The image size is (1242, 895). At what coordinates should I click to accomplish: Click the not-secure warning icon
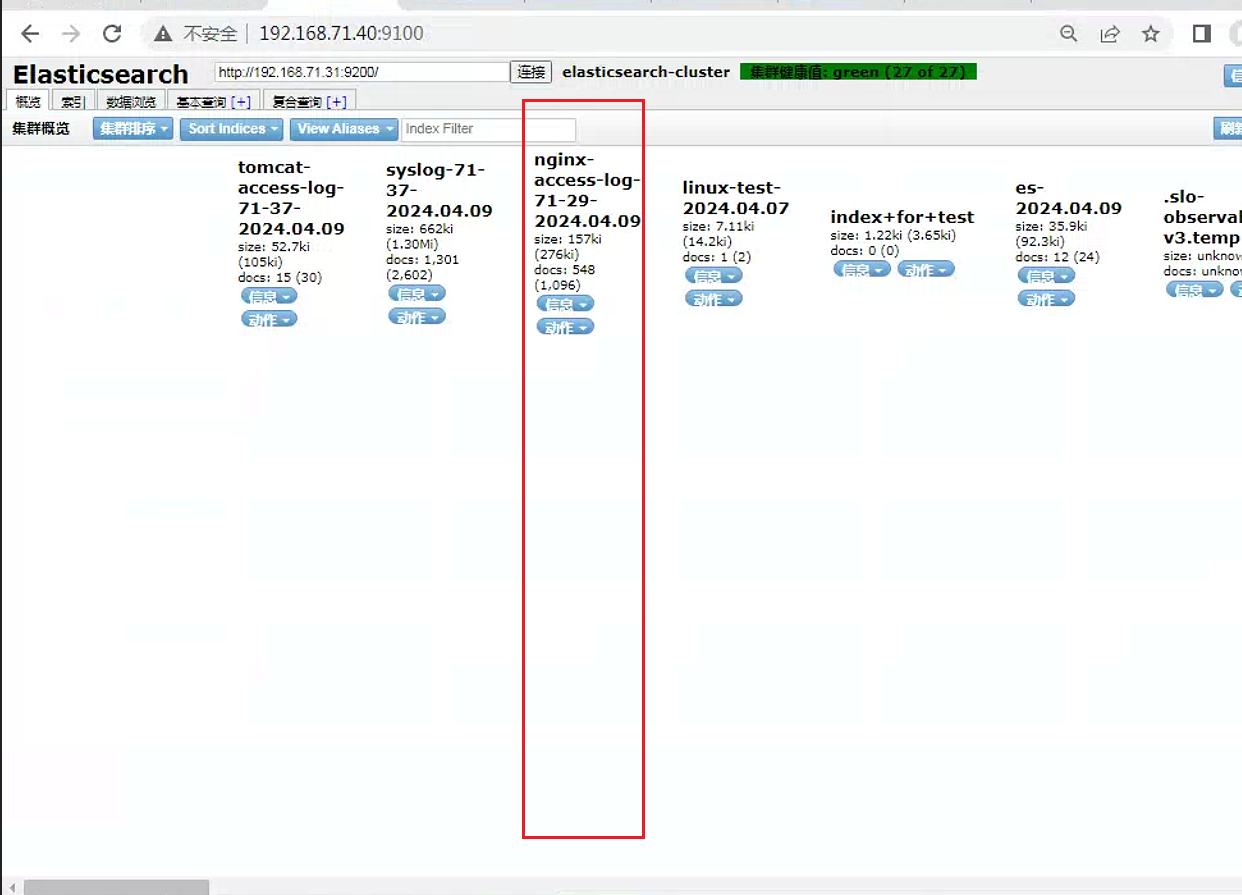pos(163,34)
